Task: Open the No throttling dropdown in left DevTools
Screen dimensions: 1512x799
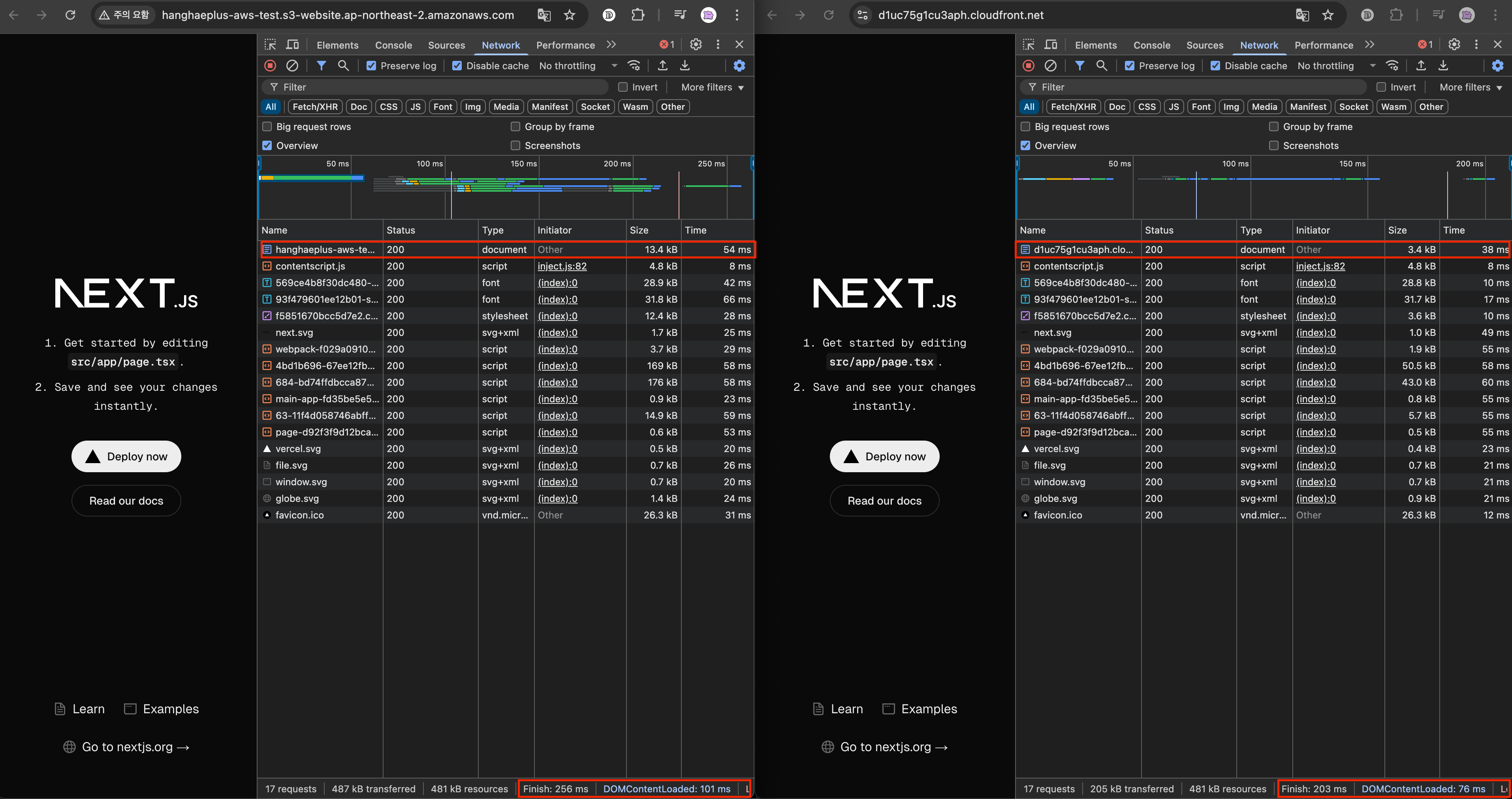Action: click(577, 66)
